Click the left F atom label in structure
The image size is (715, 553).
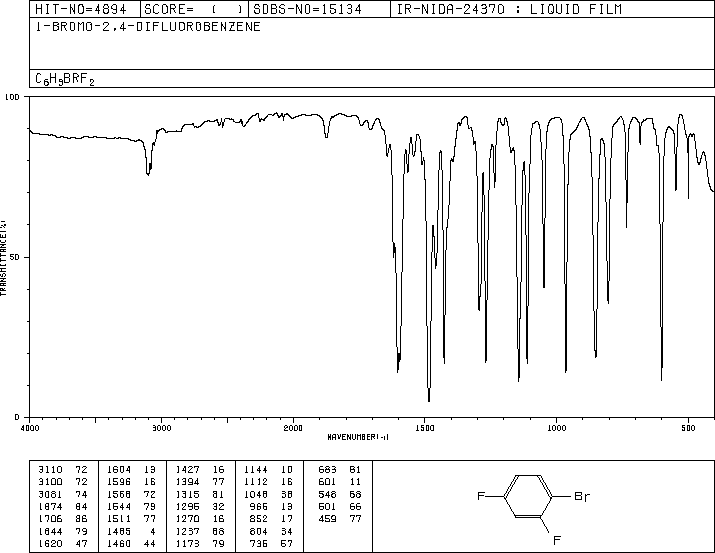pos(481,496)
